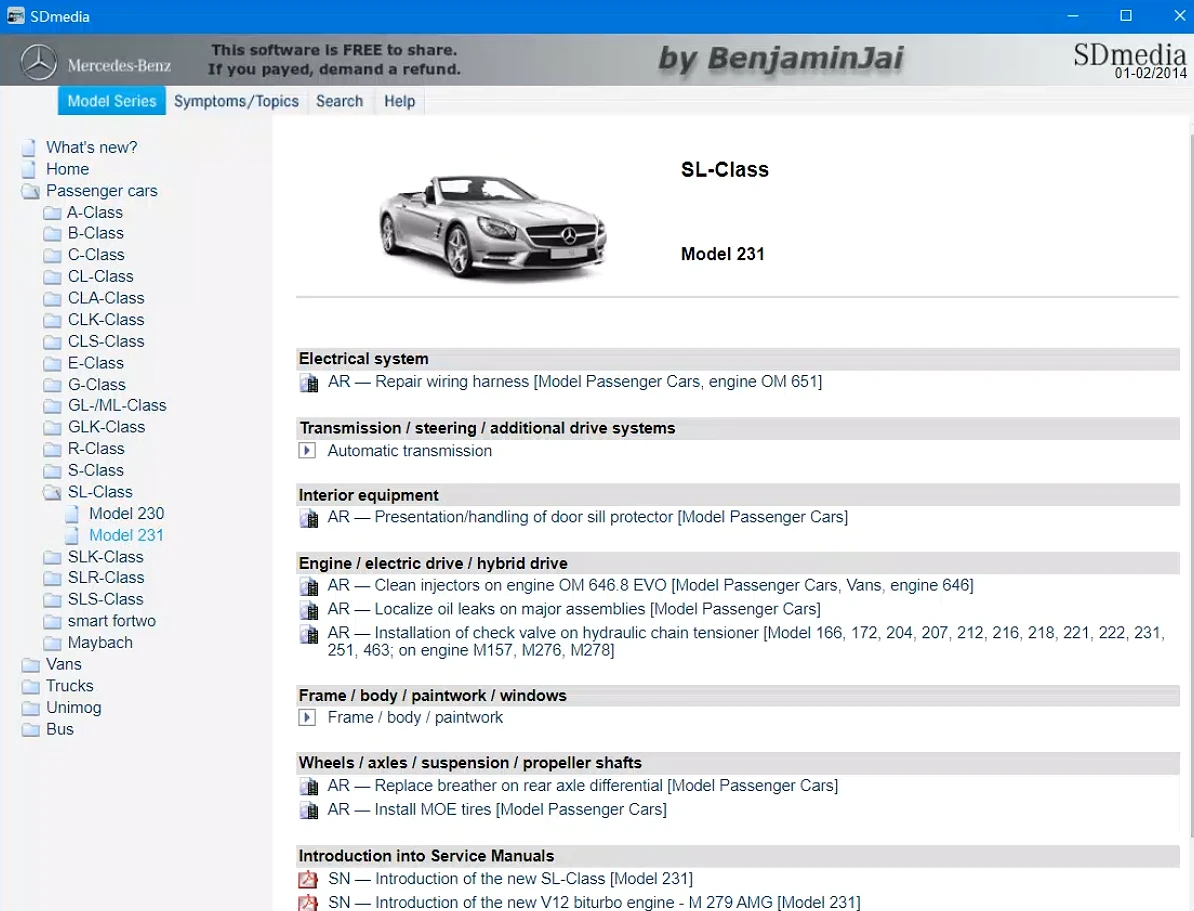This screenshot has height=911, width=1194.
Task: Open check valve chain tensioner link
Action: pos(746,641)
